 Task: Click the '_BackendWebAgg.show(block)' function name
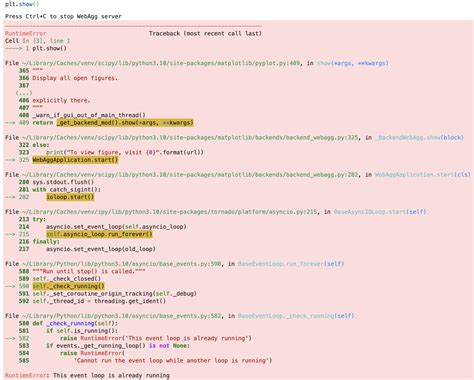419,137
